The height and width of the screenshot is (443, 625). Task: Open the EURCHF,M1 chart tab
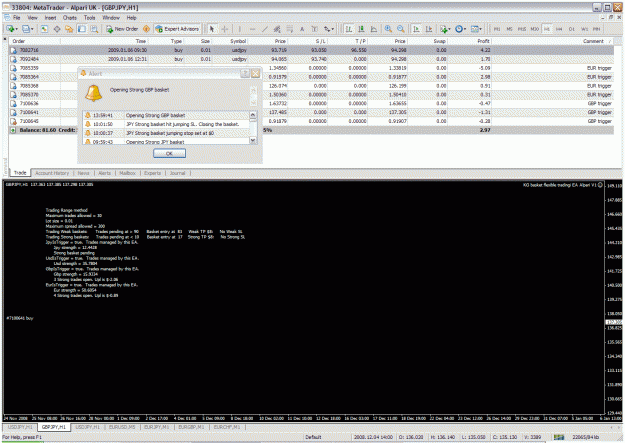226,427
